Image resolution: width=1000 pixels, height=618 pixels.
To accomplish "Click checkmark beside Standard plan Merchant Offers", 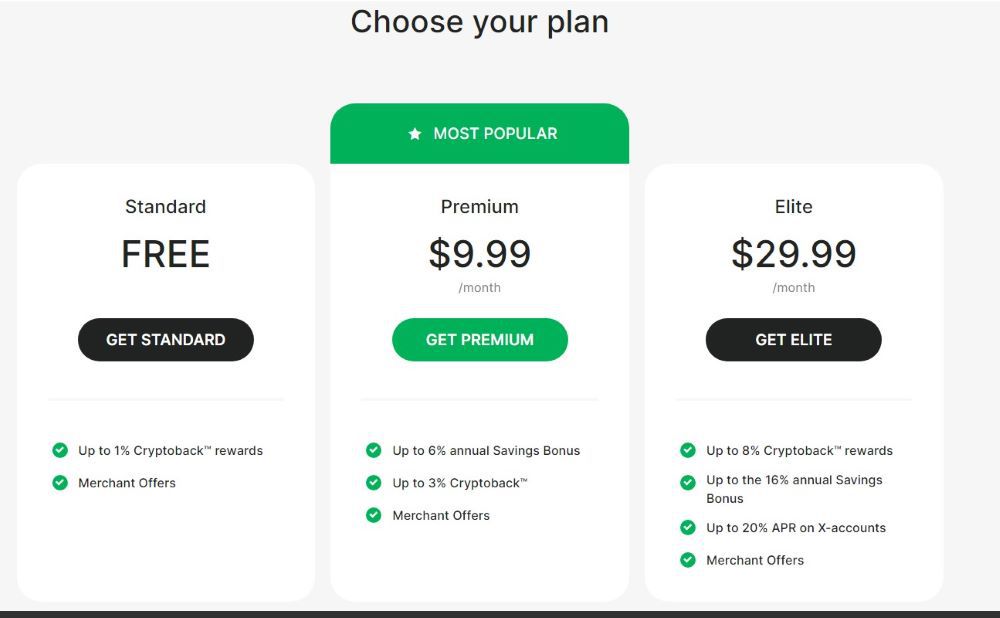I will [x=60, y=483].
